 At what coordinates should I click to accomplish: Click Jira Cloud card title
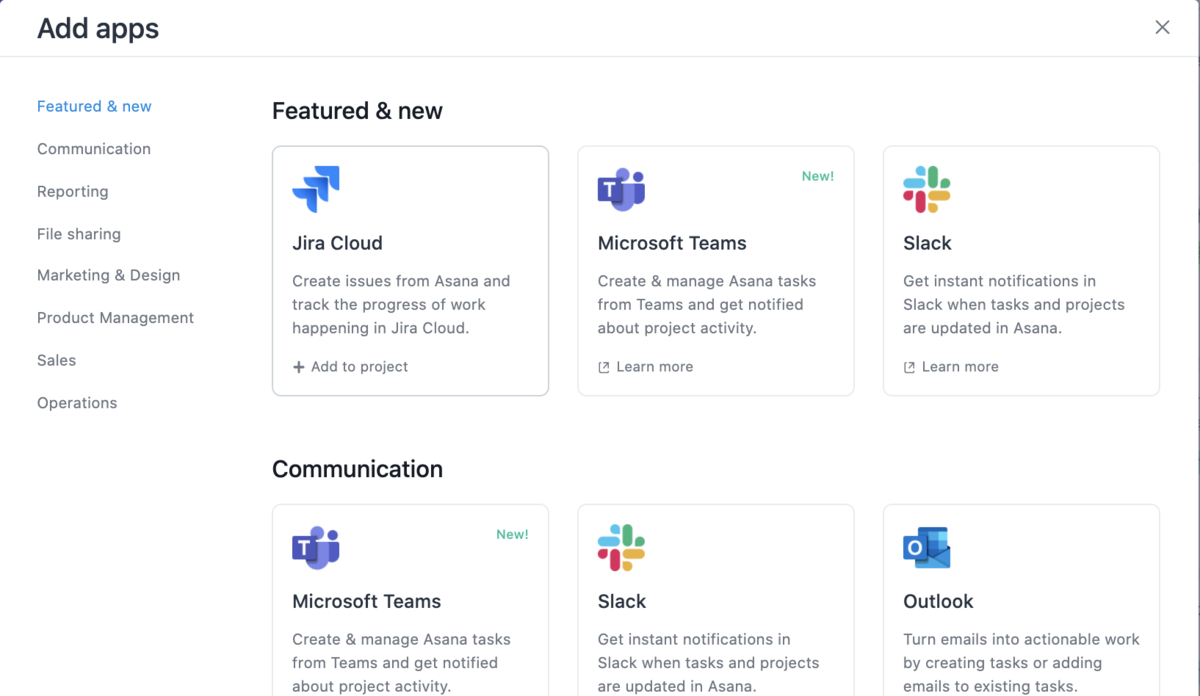coord(337,243)
